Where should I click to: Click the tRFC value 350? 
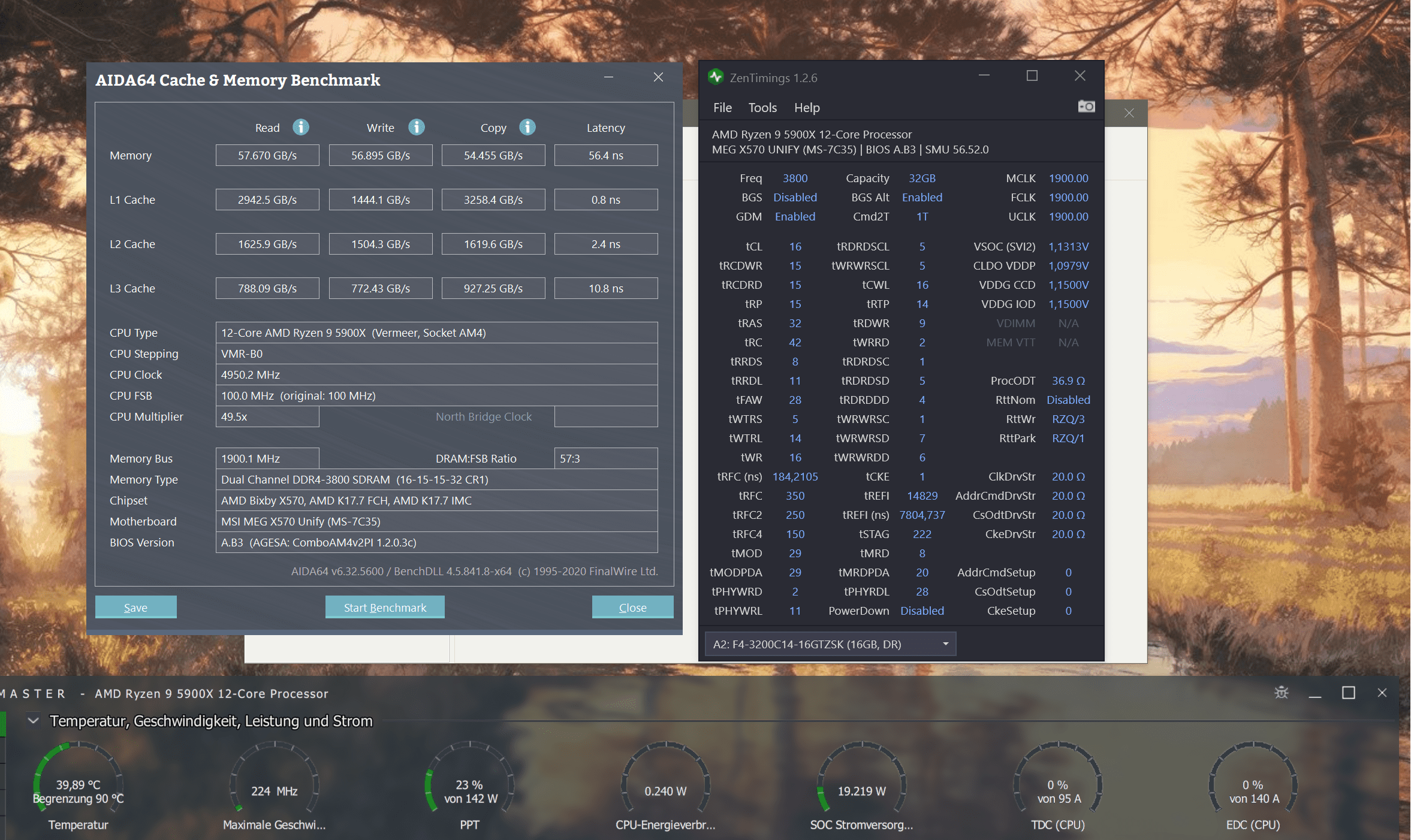795,495
